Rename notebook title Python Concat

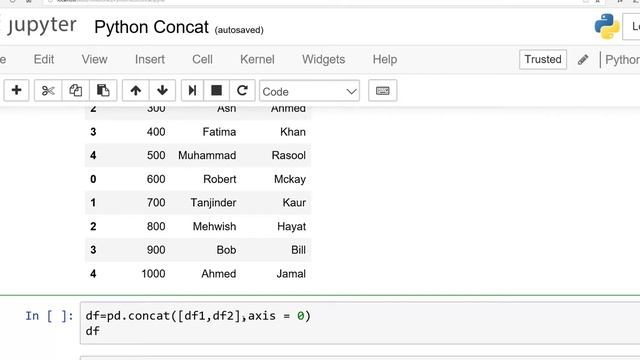(x=151, y=27)
